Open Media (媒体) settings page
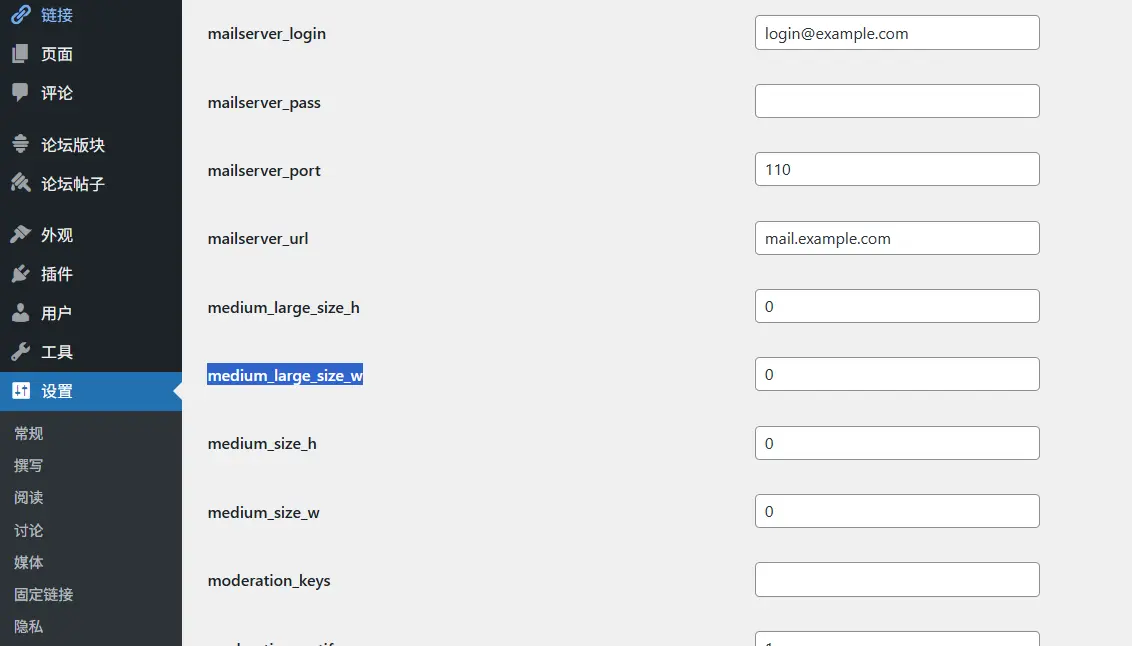The width and height of the screenshot is (1132, 646). tap(29, 563)
